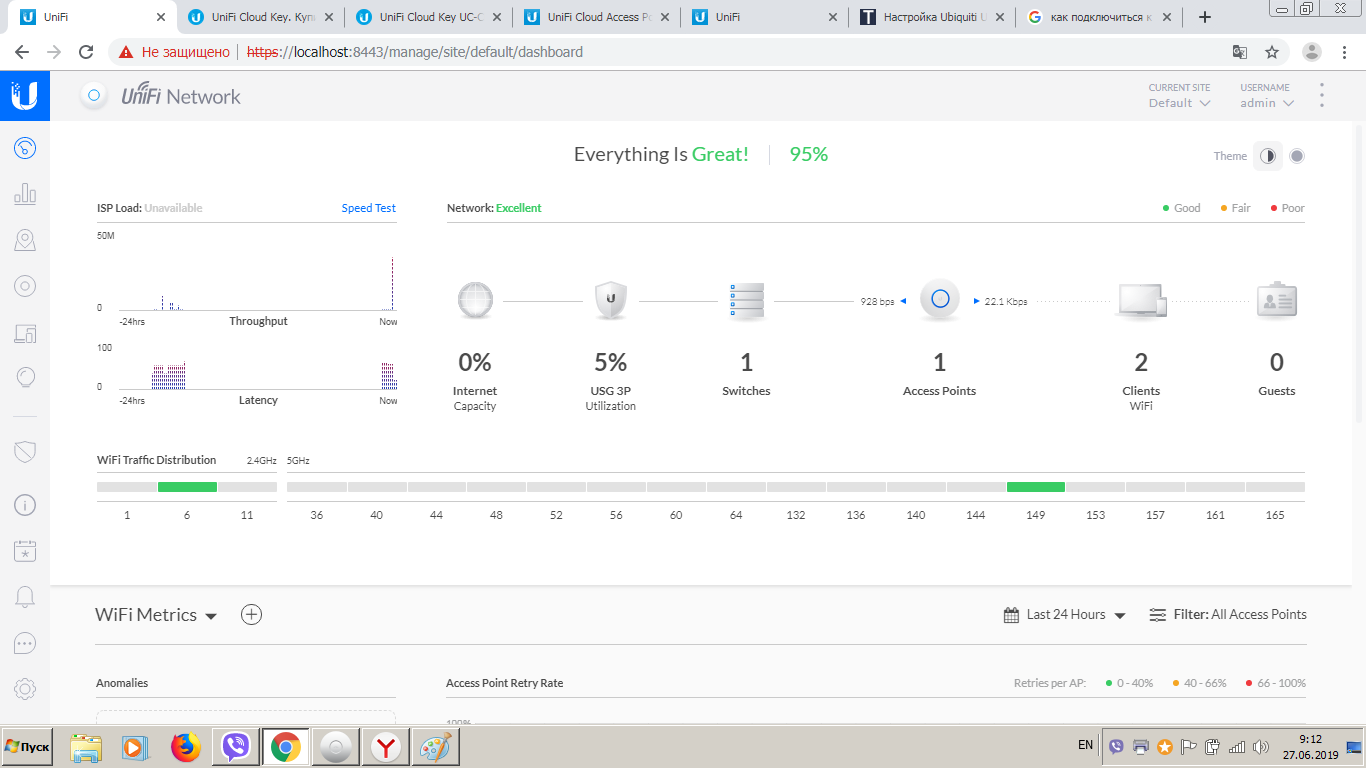Open the Dashboard icon in sidebar

click(x=25, y=149)
